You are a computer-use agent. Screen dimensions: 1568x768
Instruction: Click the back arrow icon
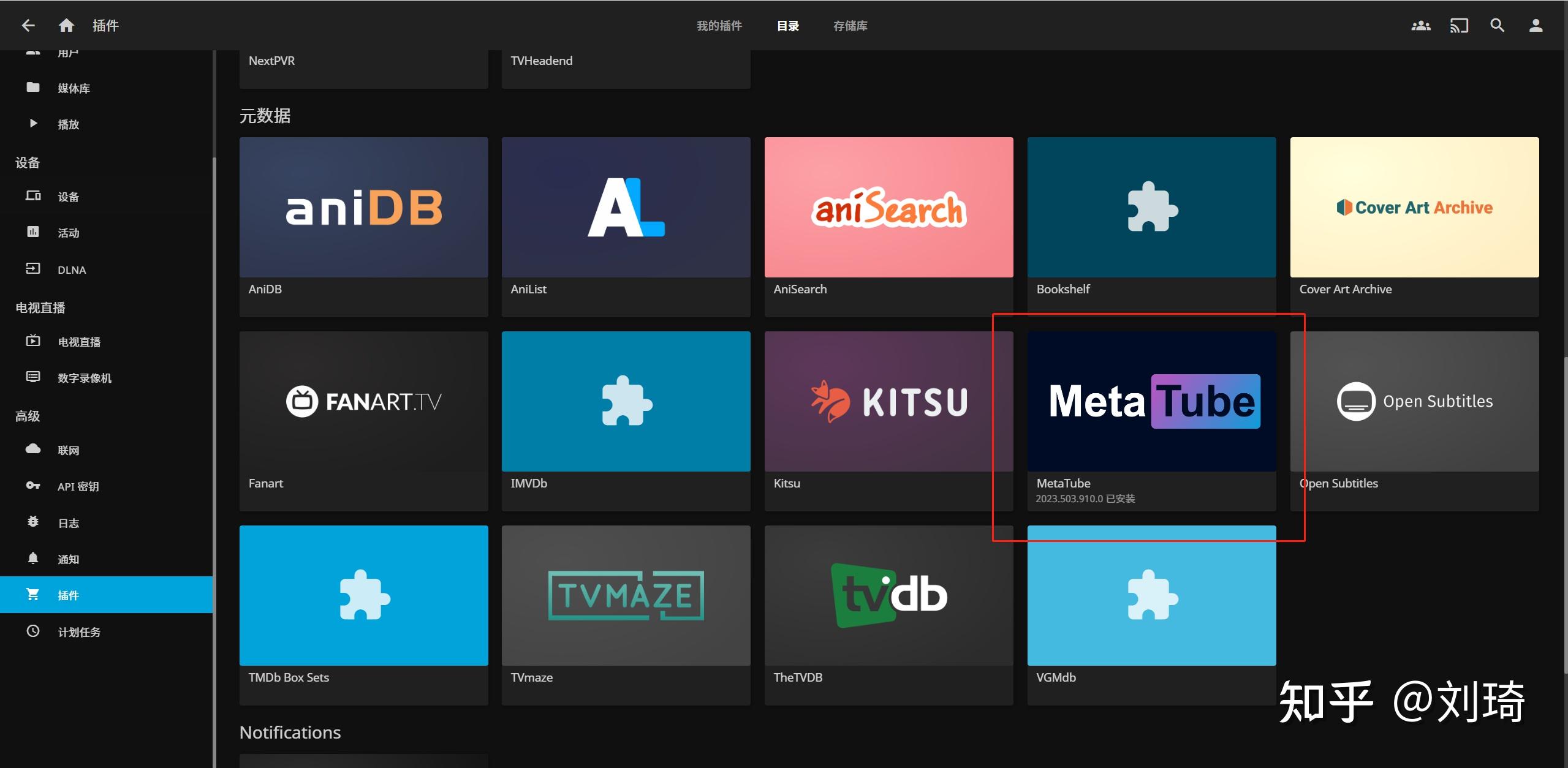(x=28, y=25)
